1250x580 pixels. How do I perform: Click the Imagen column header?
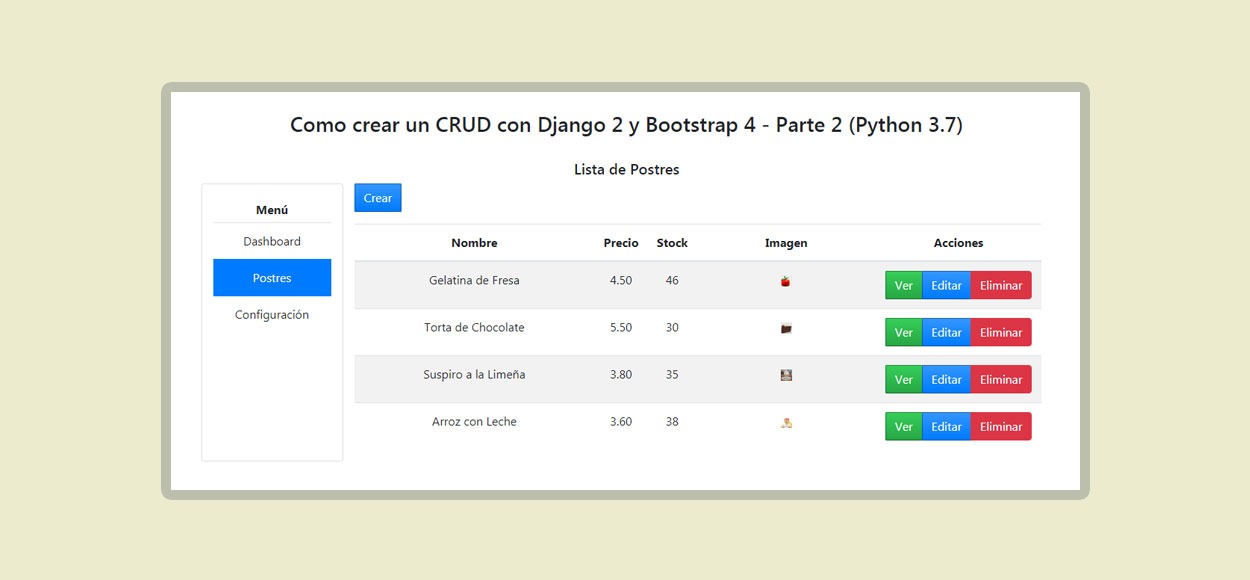(786, 243)
